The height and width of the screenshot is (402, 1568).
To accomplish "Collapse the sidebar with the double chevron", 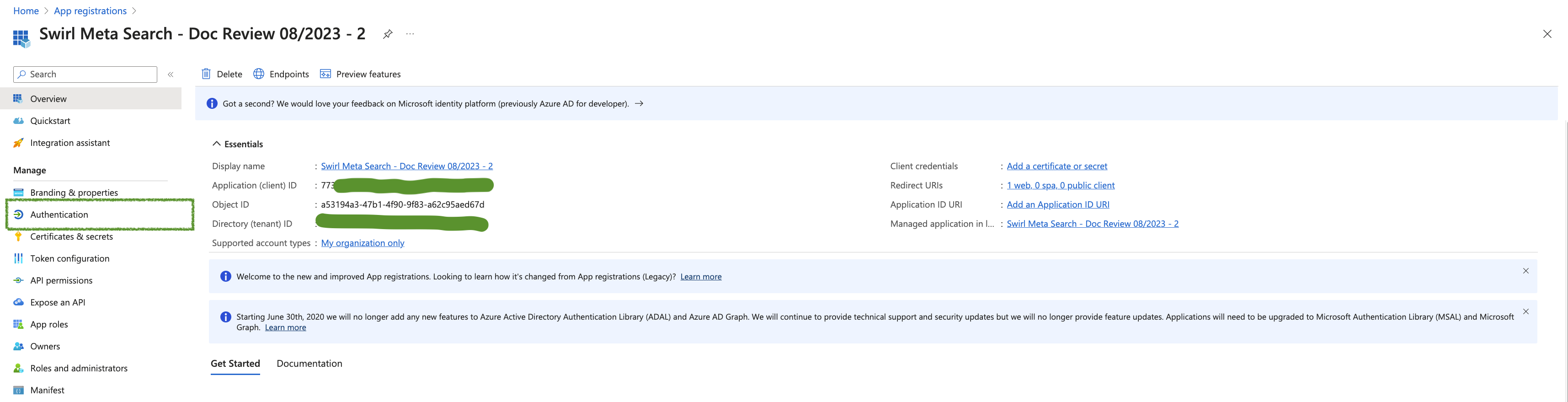I will [x=171, y=74].
